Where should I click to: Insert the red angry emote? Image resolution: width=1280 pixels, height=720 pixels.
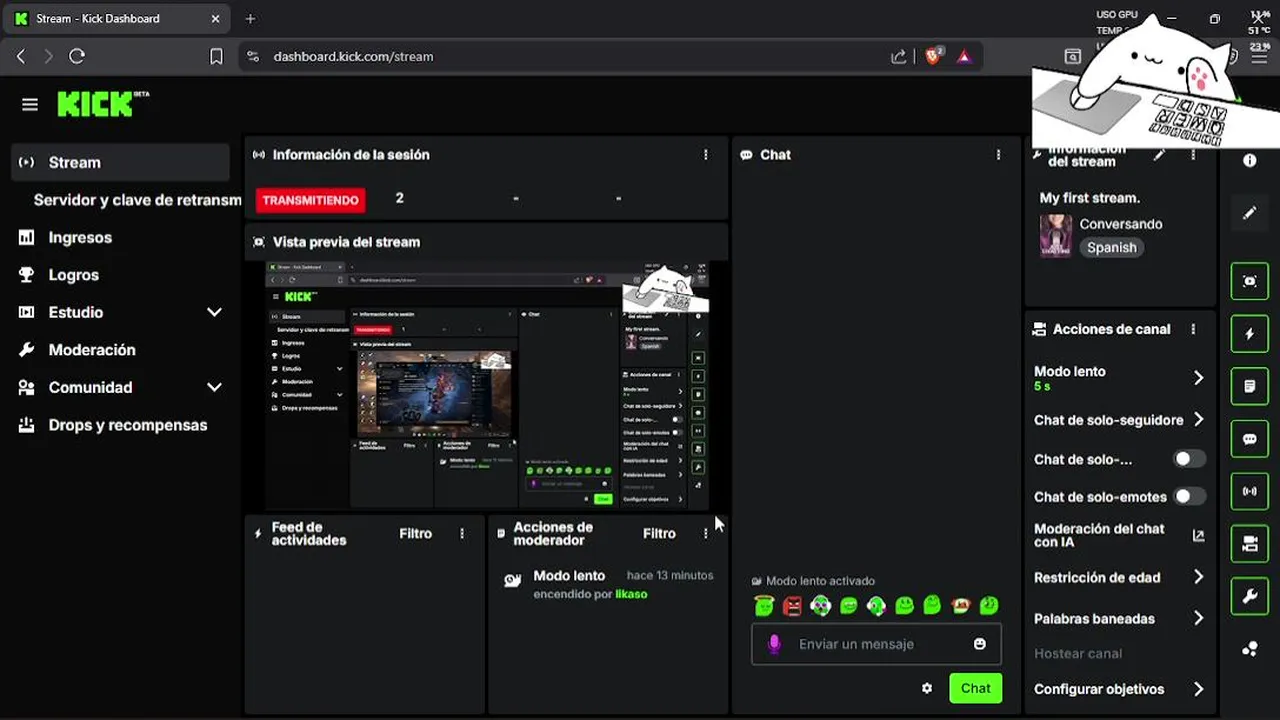pyautogui.click(x=792, y=605)
